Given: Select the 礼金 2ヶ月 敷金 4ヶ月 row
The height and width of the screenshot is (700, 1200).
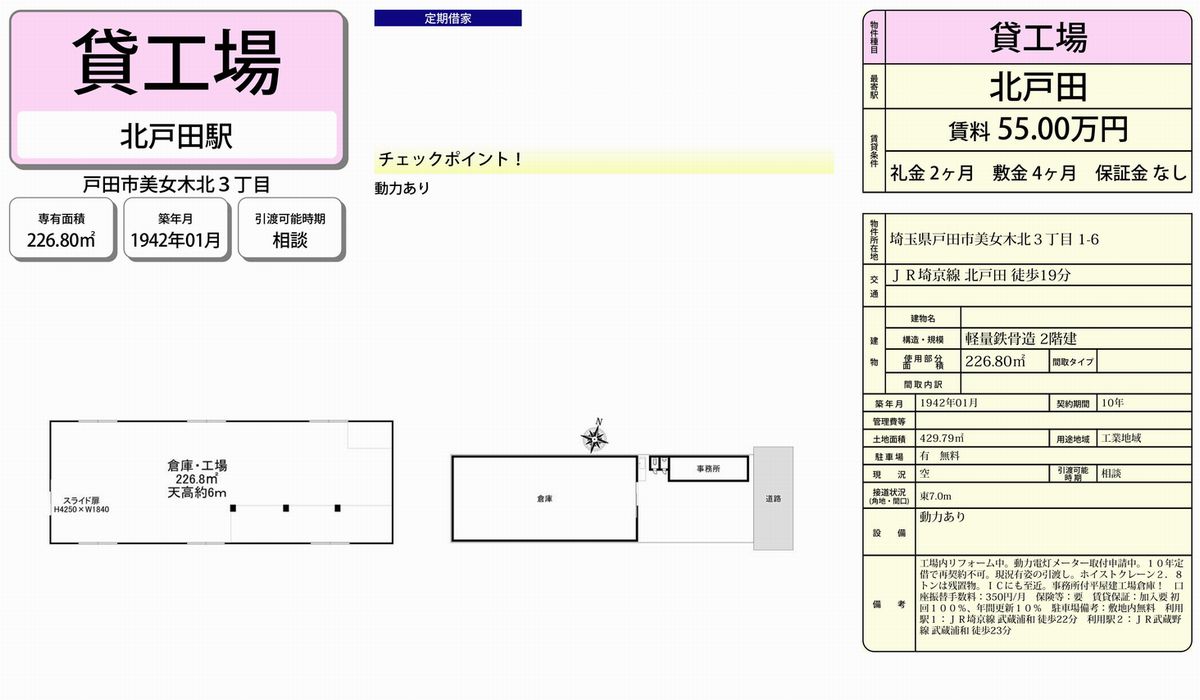Looking at the screenshot, I should tap(1038, 172).
